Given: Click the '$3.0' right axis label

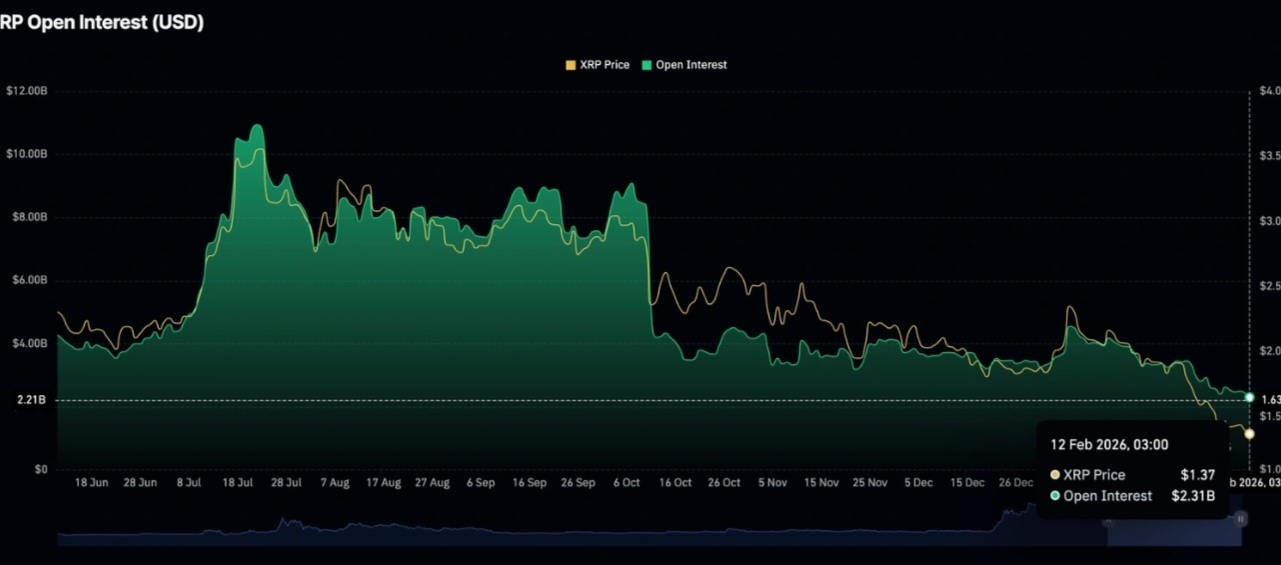Looking at the screenshot, I should point(1268,220).
